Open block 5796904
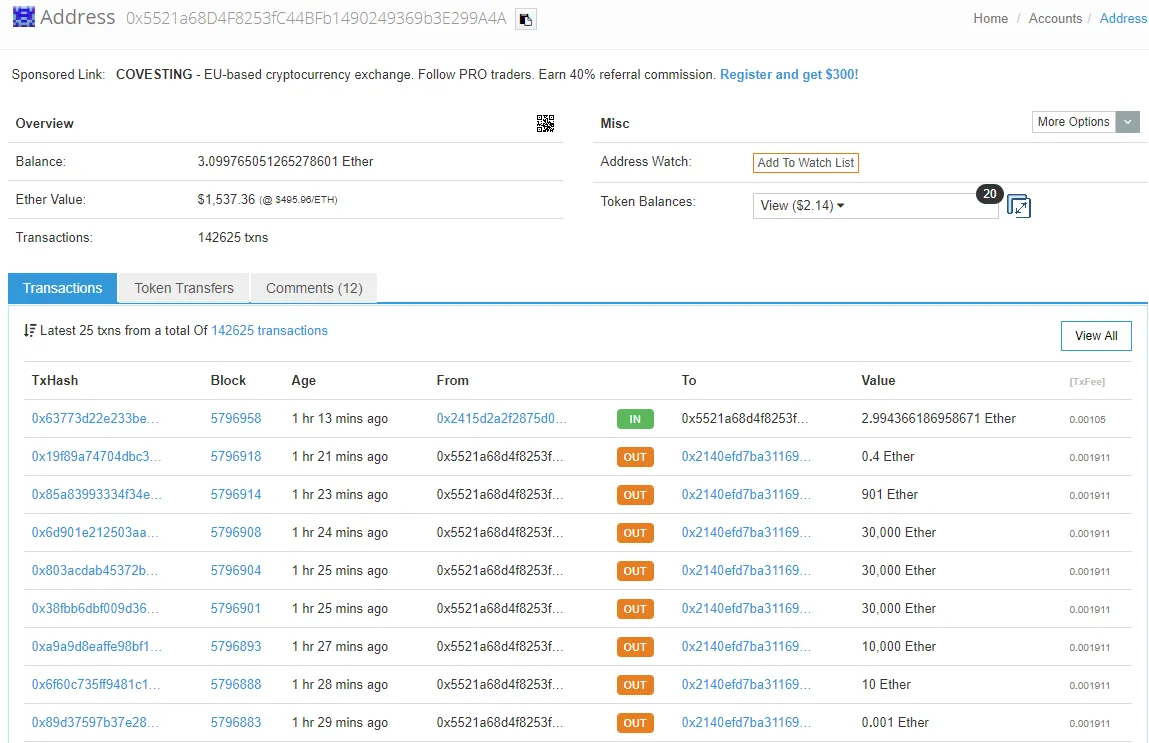Image resolution: width=1149 pixels, height=743 pixels. click(236, 571)
